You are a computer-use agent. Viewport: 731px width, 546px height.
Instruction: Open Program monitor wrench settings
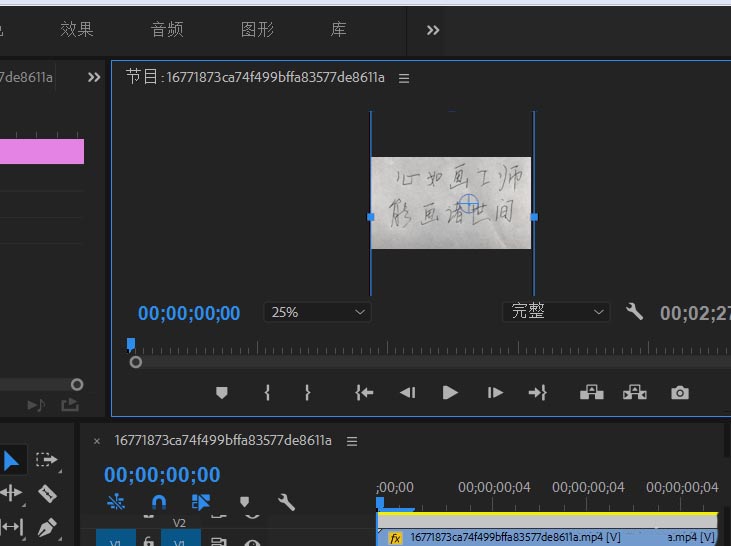coord(634,312)
